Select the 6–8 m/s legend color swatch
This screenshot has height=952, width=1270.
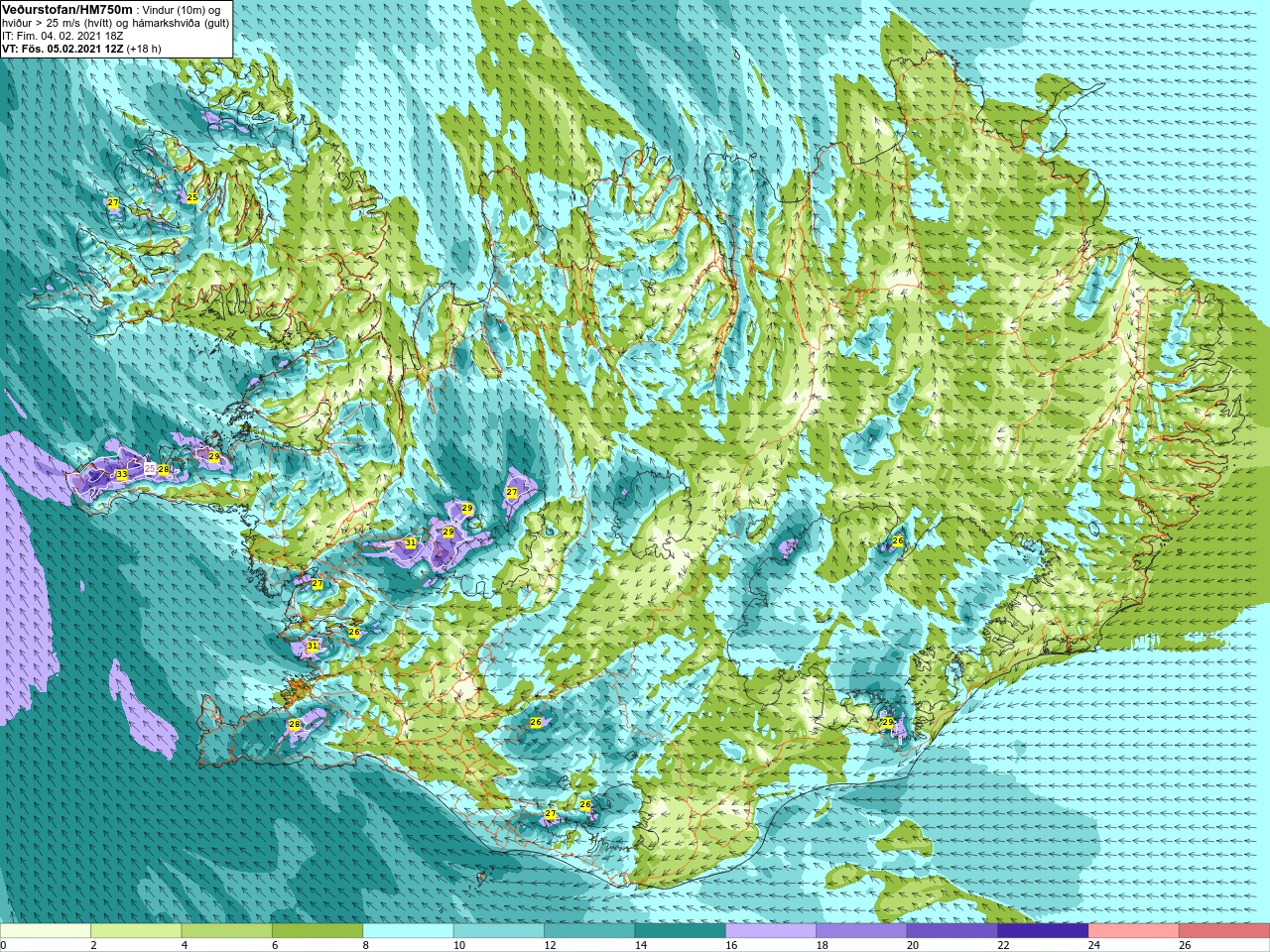pos(317,931)
